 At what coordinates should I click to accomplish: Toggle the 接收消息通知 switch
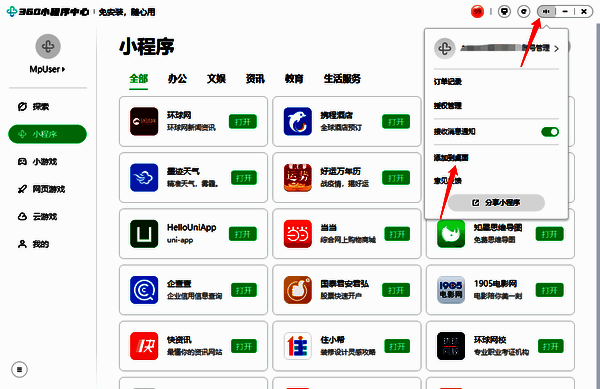(x=550, y=132)
